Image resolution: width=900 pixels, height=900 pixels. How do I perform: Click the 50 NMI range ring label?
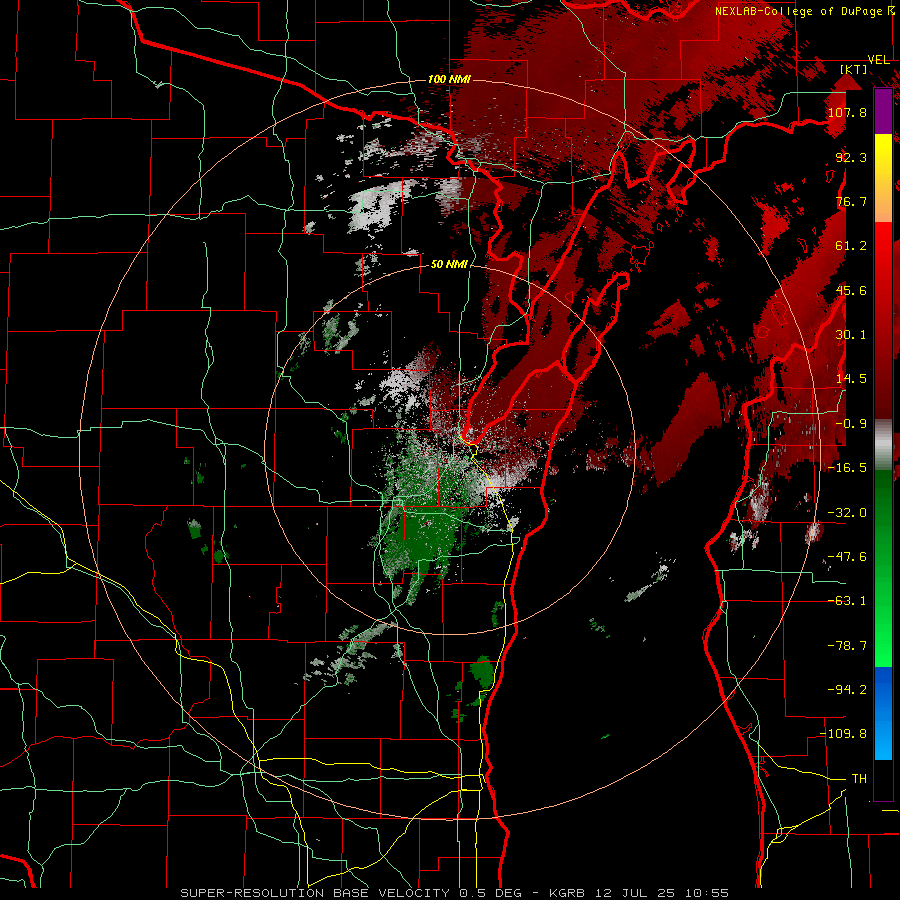coord(449,264)
